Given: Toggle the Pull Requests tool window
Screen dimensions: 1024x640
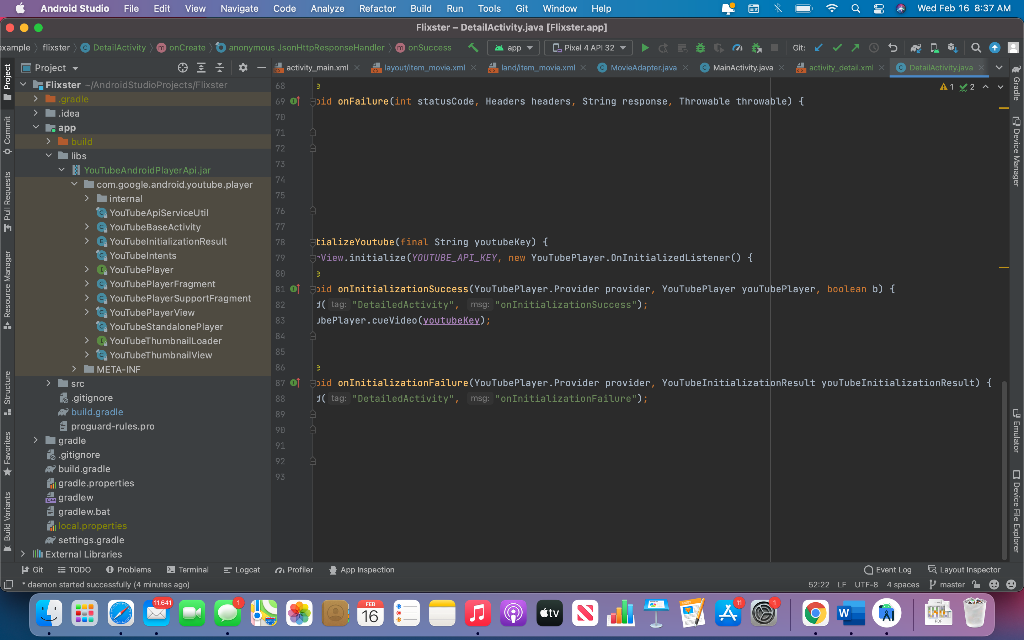Looking at the screenshot, I should point(7,201).
